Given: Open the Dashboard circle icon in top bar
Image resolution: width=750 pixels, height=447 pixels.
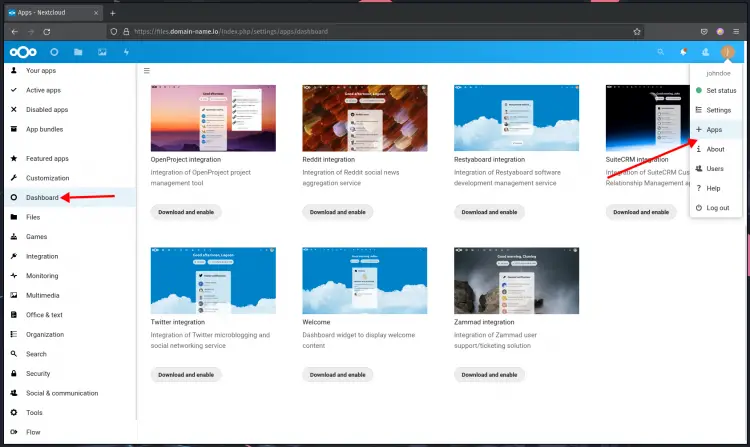Looking at the screenshot, I should 54,52.
